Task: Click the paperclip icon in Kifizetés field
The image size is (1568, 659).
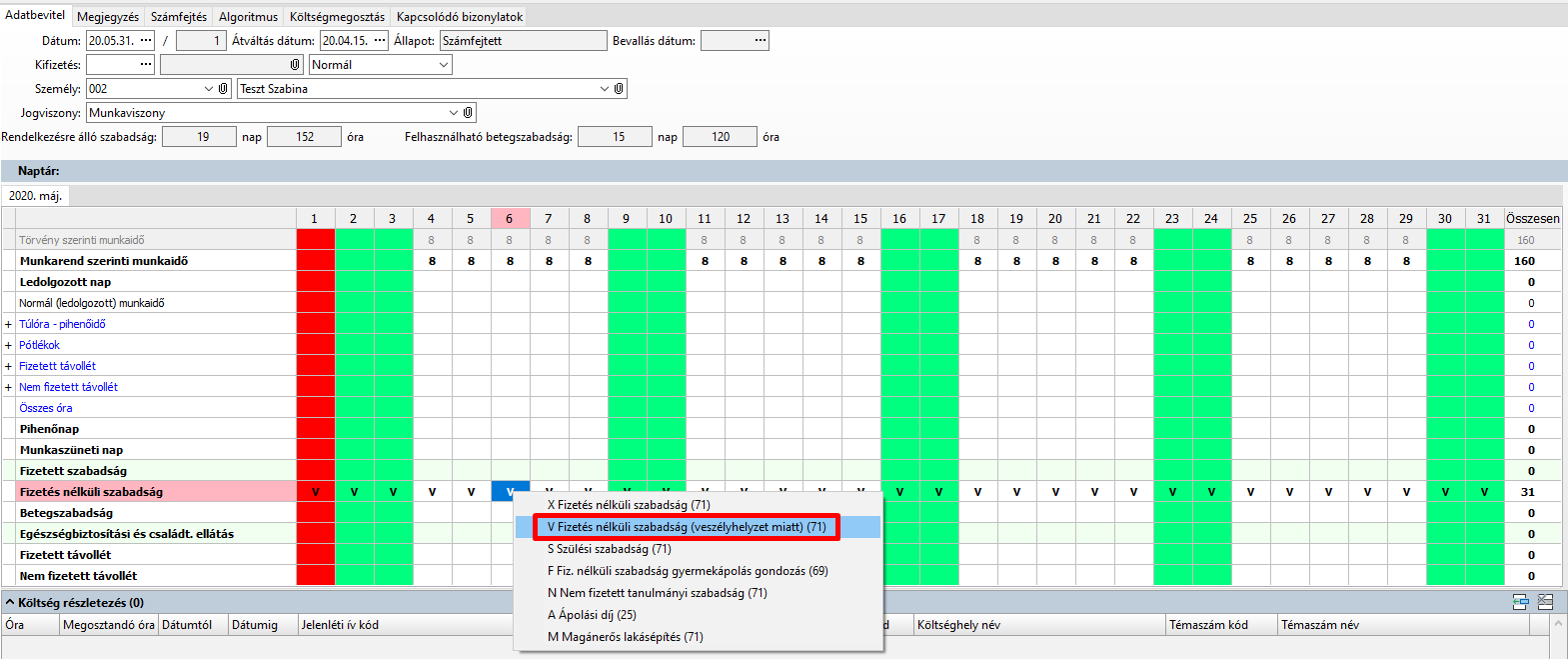Action: click(x=295, y=65)
